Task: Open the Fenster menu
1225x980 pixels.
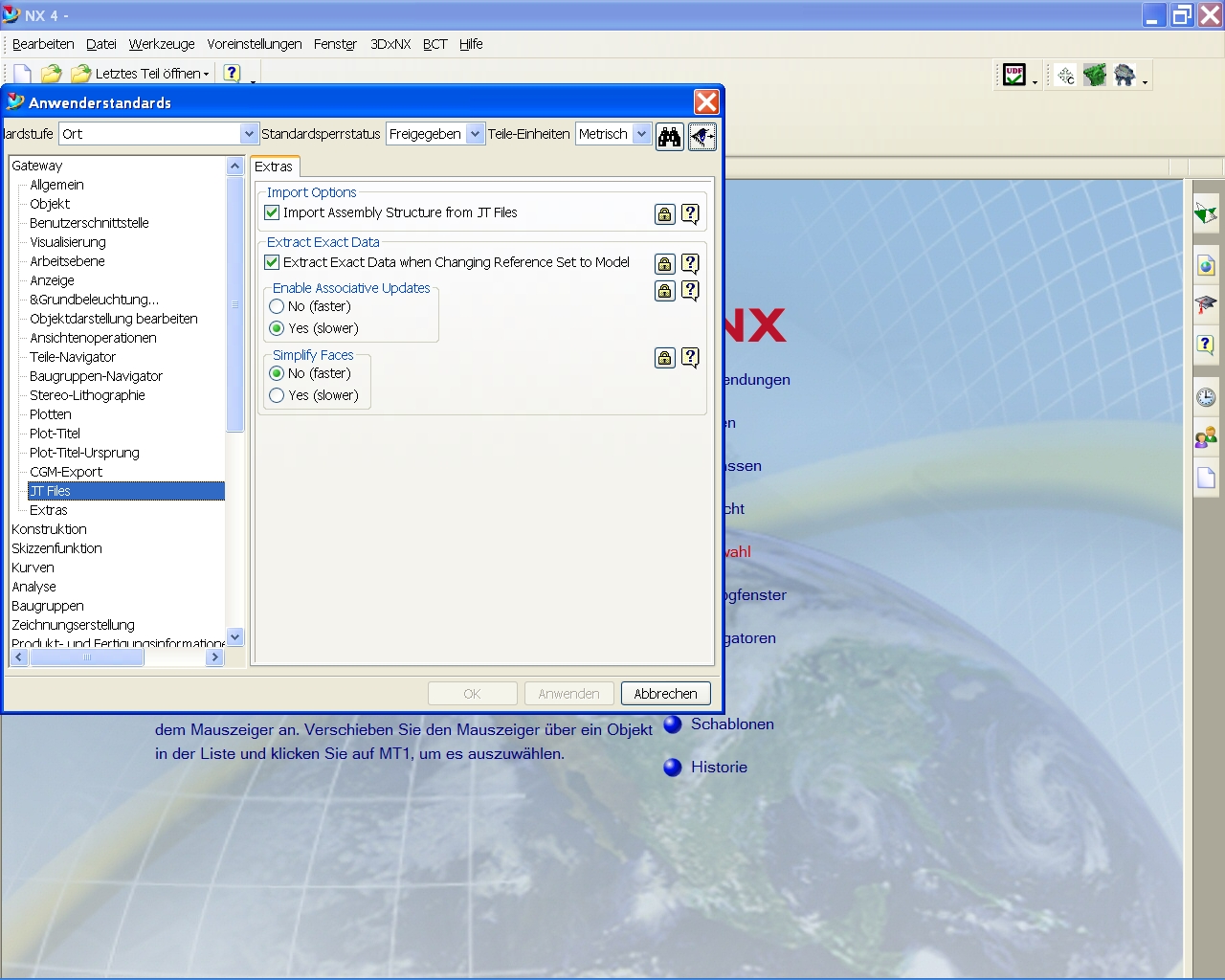Action: tap(335, 44)
